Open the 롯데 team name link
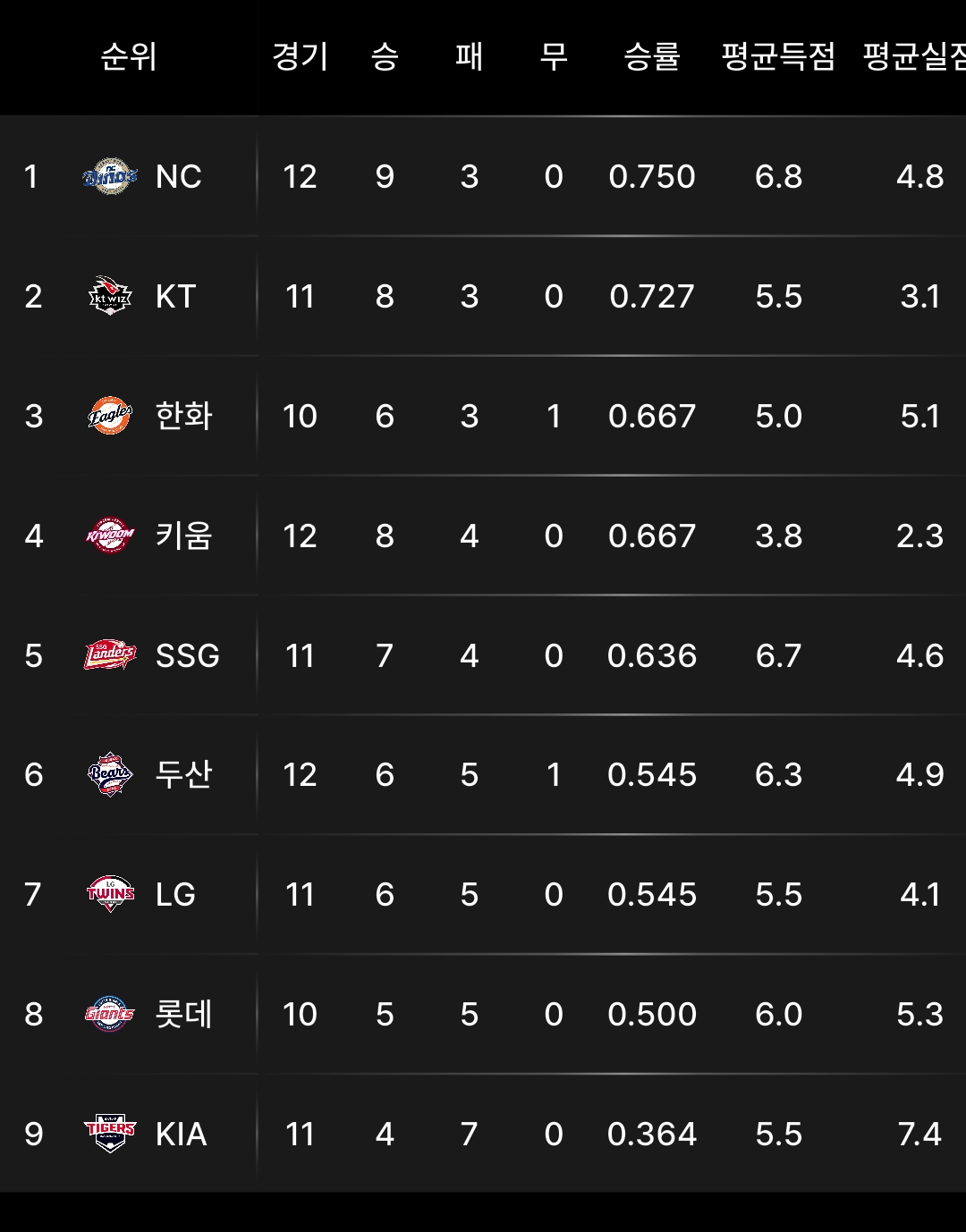966x1232 pixels. [x=183, y=1014]
